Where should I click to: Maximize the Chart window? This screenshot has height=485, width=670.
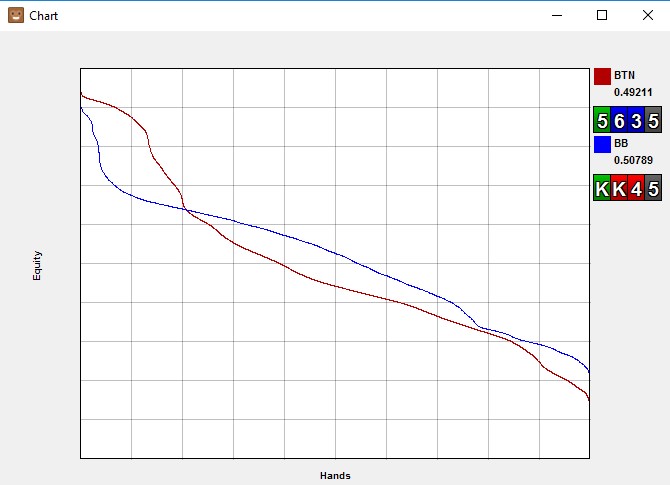pos(602,15)
